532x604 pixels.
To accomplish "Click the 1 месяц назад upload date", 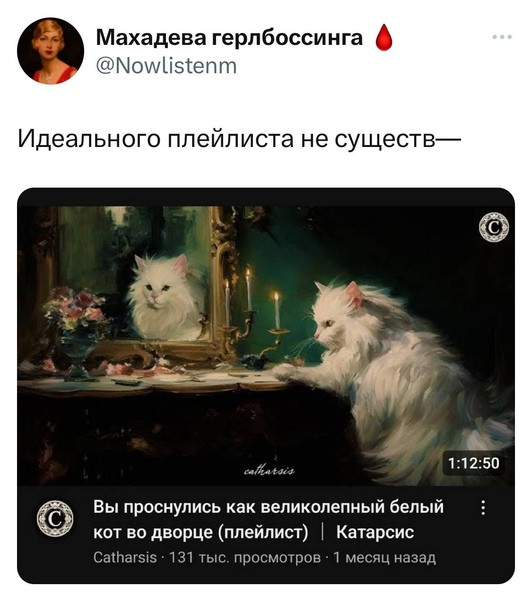I will click(x=384, y=557).
